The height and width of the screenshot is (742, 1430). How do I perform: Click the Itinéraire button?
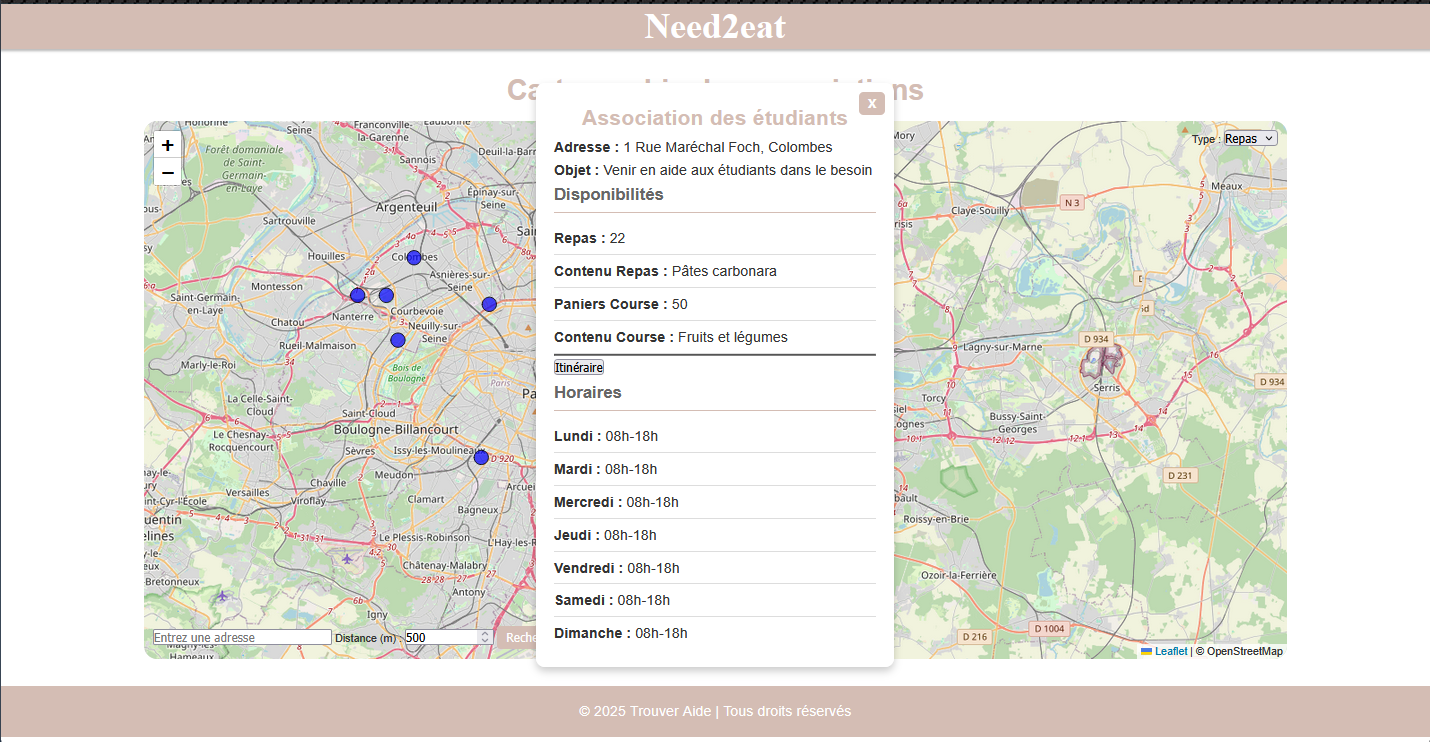[579, 368]
